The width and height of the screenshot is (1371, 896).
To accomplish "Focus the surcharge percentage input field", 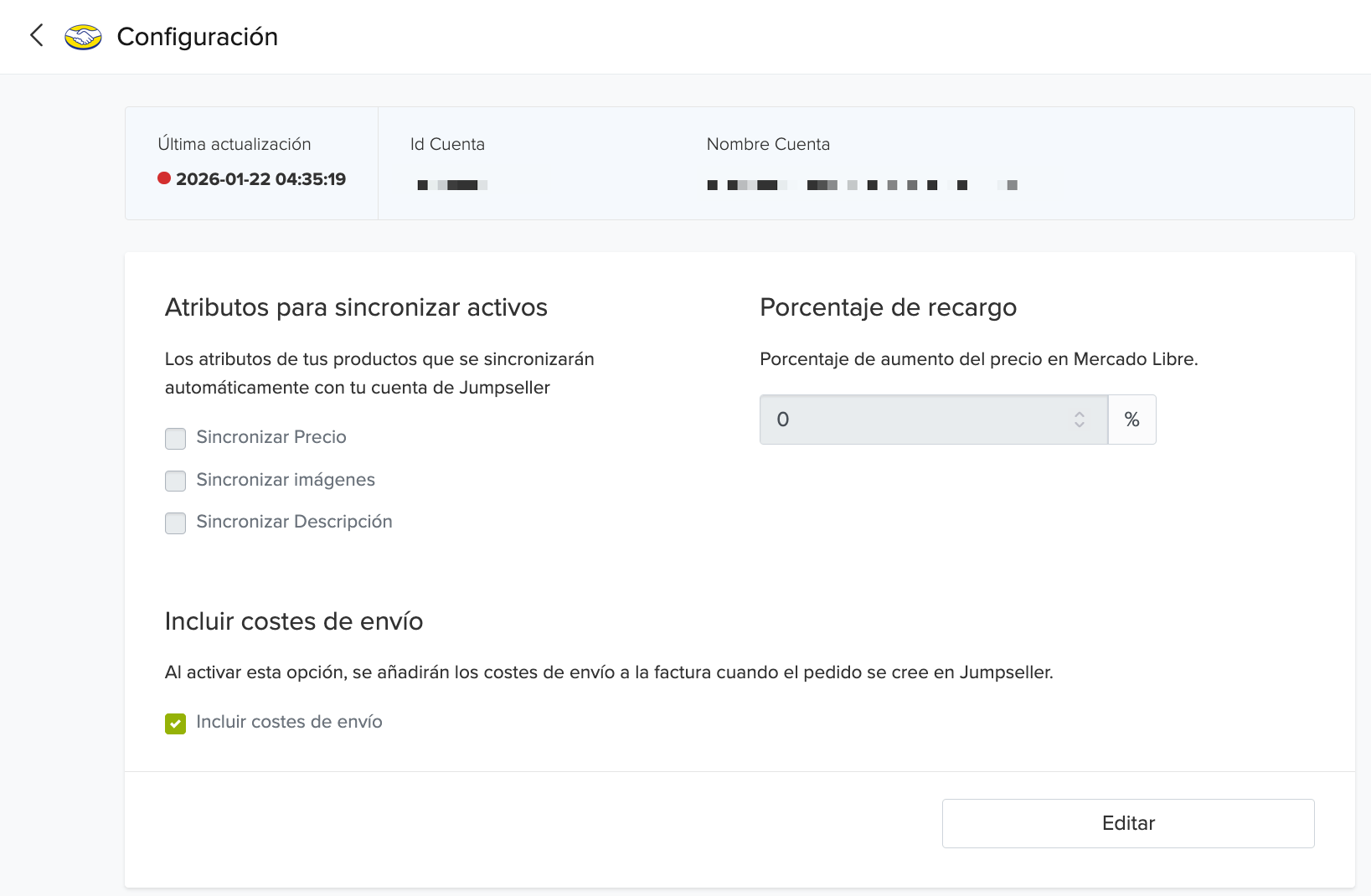I will [x=934, y=420].
